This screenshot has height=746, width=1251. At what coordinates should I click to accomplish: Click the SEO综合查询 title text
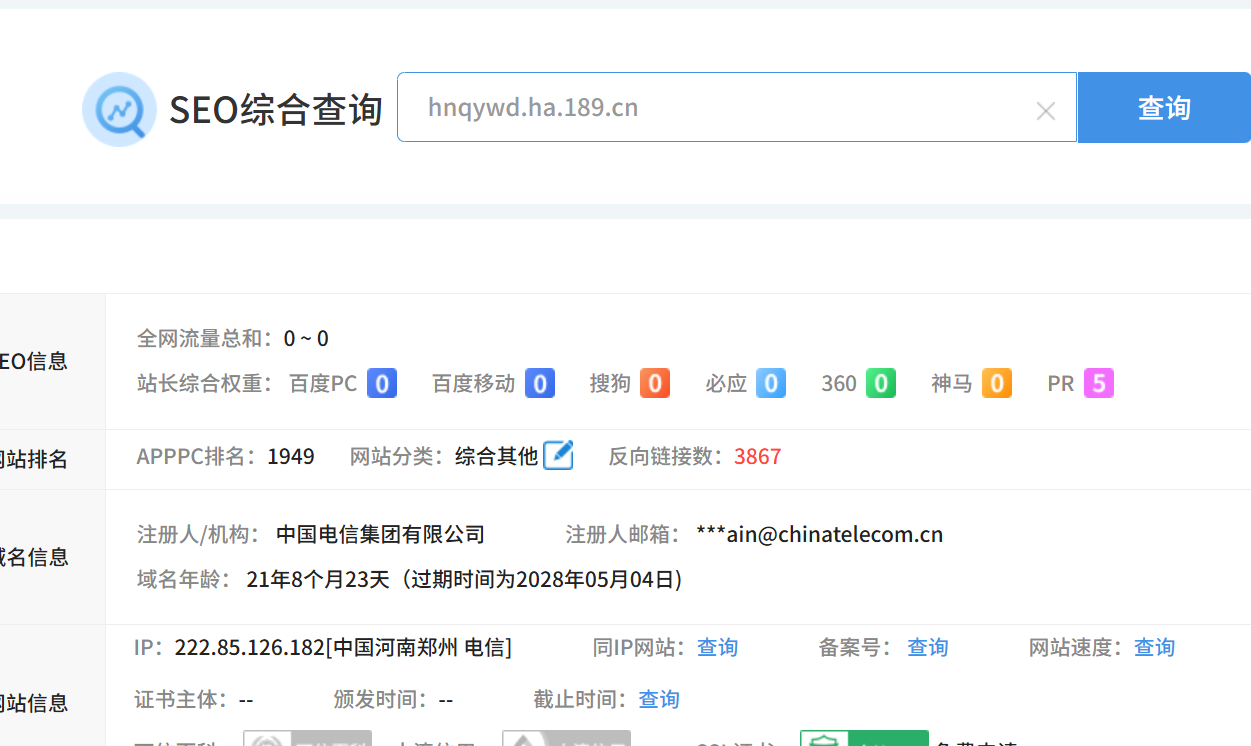coord(276,110)
